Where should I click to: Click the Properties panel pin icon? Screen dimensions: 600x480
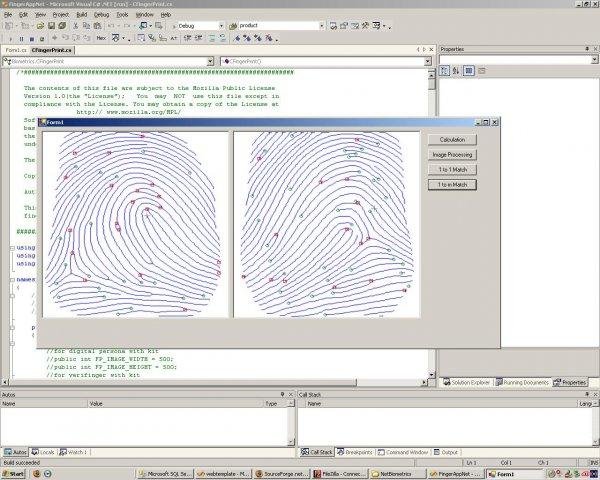point(587,49)
